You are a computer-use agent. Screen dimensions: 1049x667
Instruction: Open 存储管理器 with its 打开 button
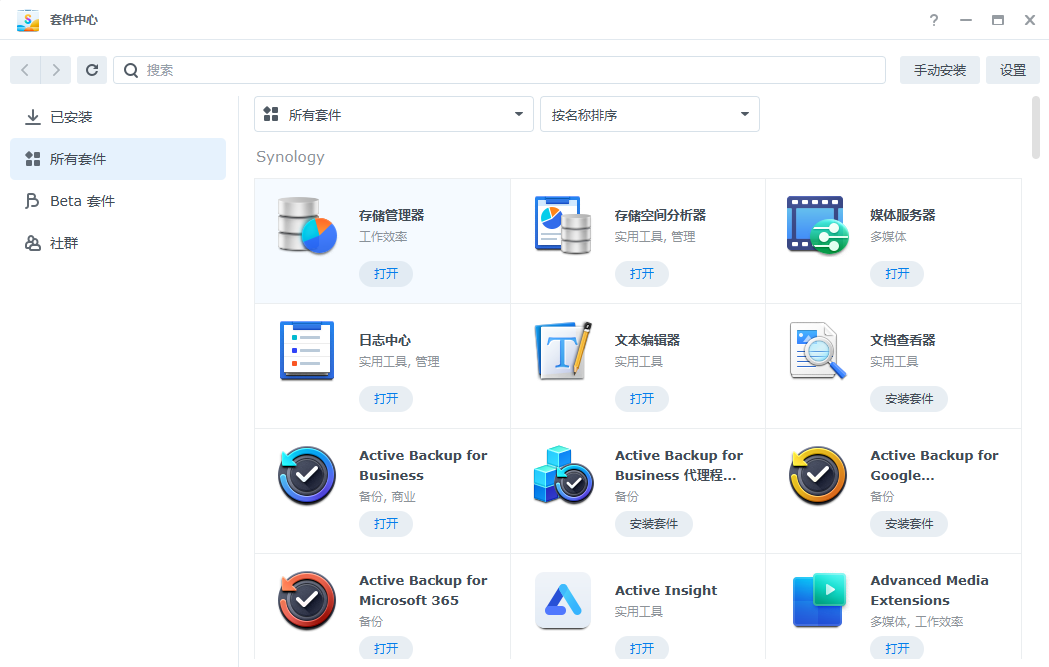point(386,274)
